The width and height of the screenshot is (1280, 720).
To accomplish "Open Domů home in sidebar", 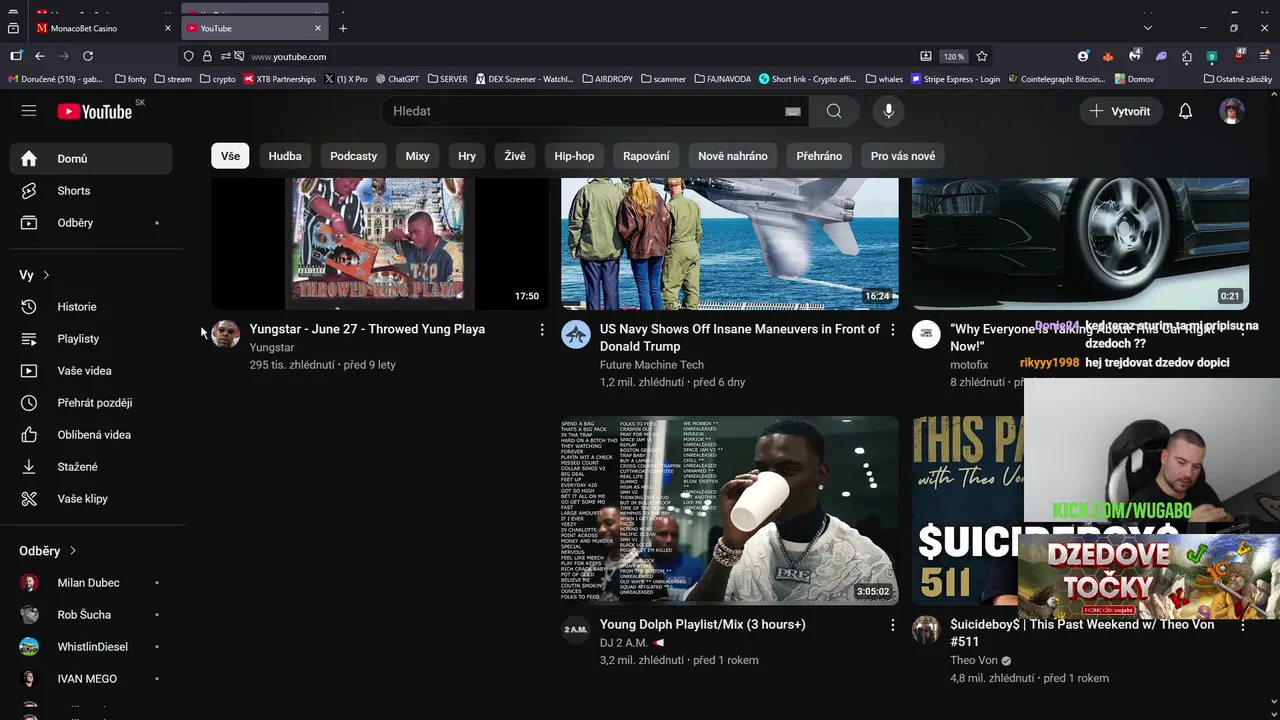I will pos(91,159).
